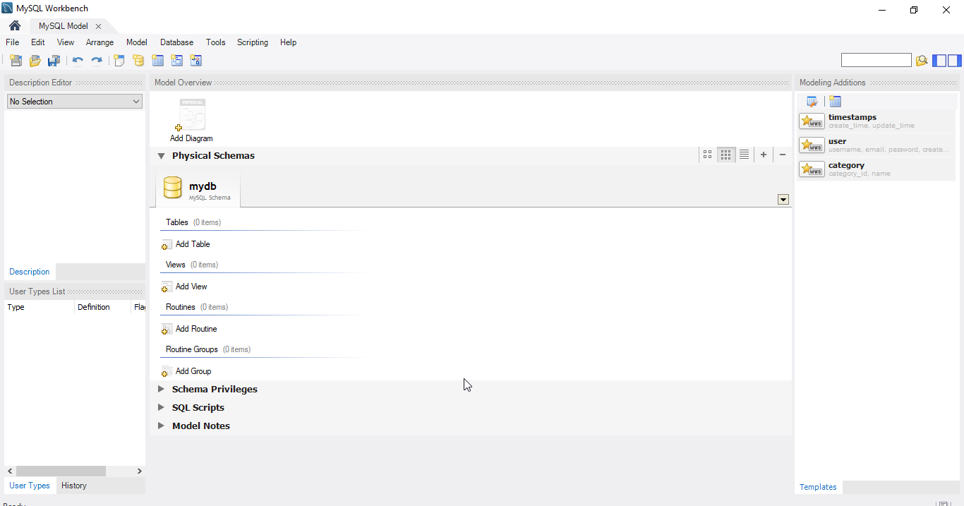The image size is (964, 506).
Task: Open the Edit menu
Action: point(38,42)
